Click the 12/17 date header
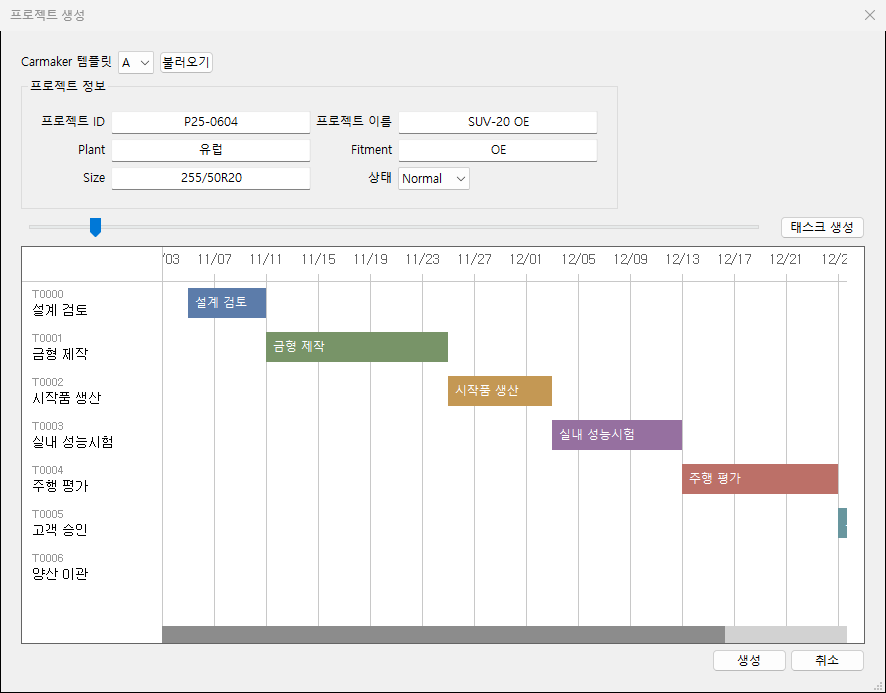The image size is (886, 693). [734, 259]
